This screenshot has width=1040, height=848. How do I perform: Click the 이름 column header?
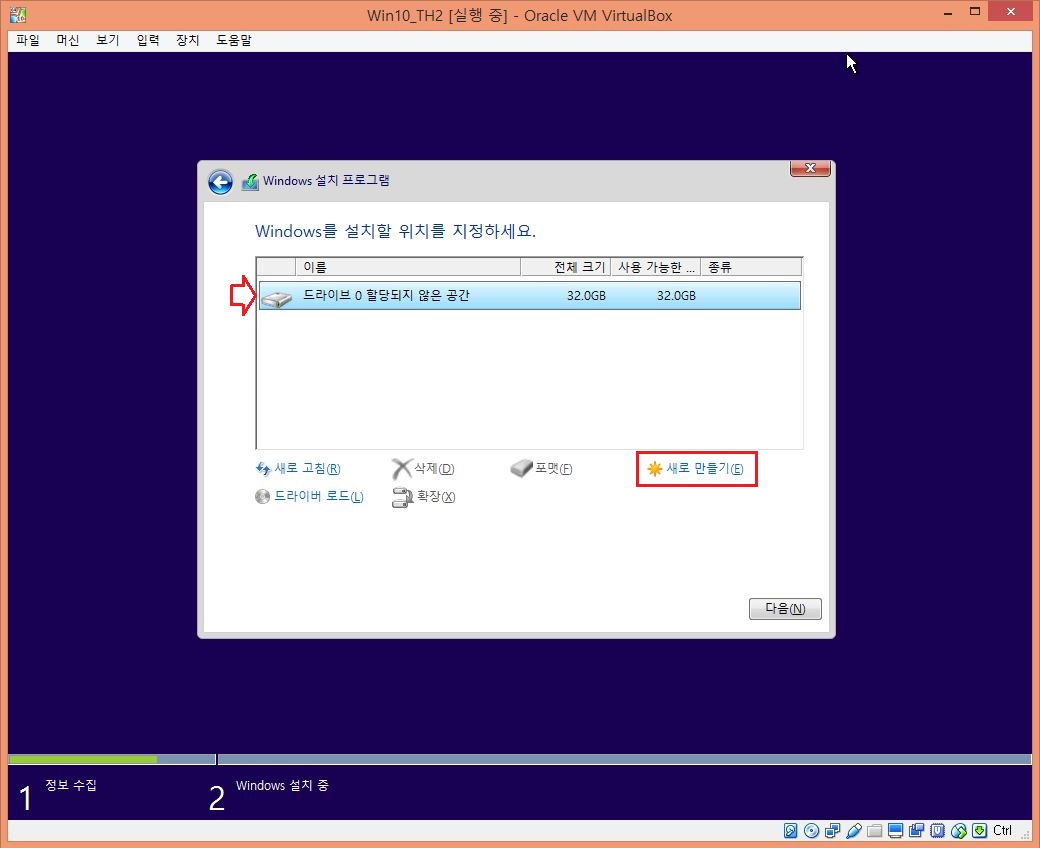(x=407, y=267)
